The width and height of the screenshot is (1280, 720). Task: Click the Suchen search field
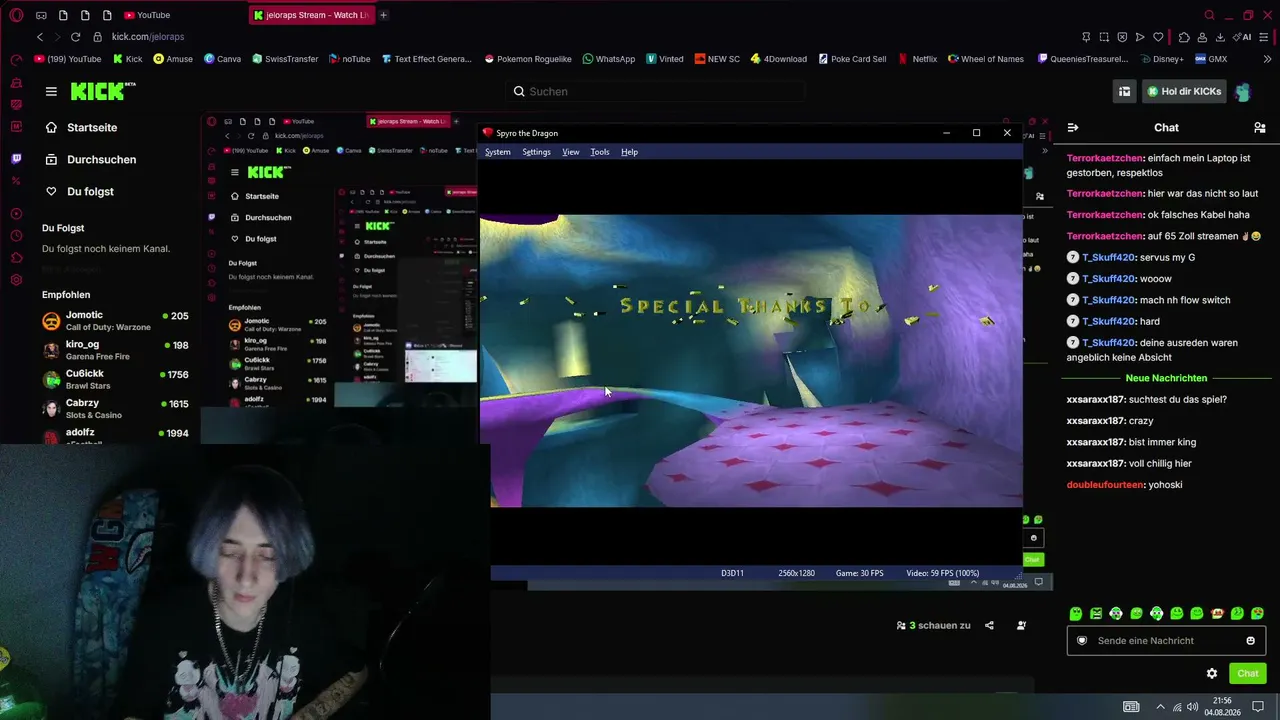655,92
